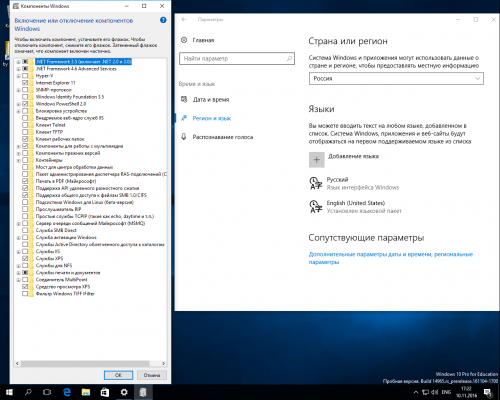Enable the Hyper-V checkbox

(x=25, y=76)
